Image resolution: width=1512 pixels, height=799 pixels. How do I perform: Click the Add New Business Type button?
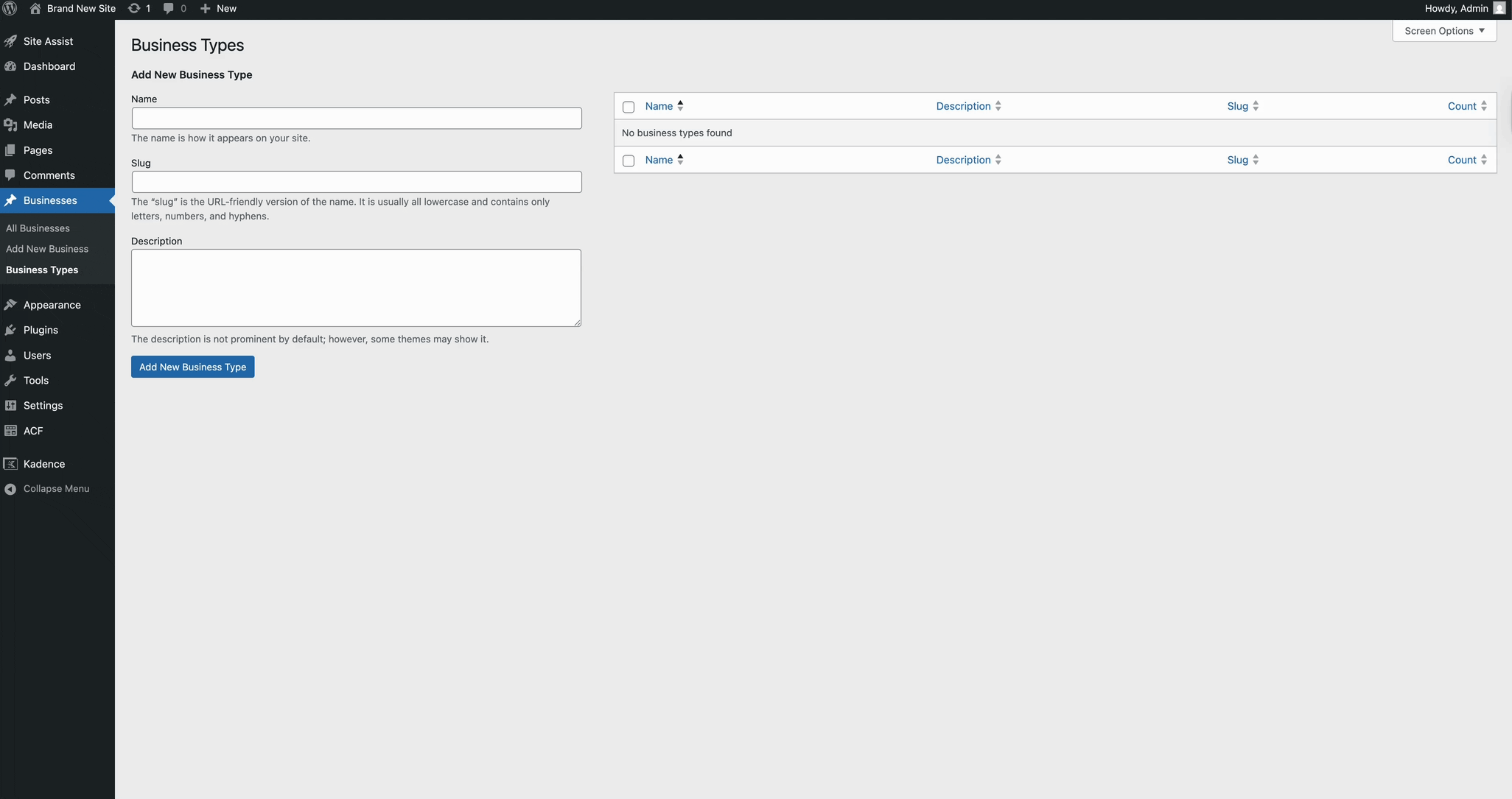[192, 367]
